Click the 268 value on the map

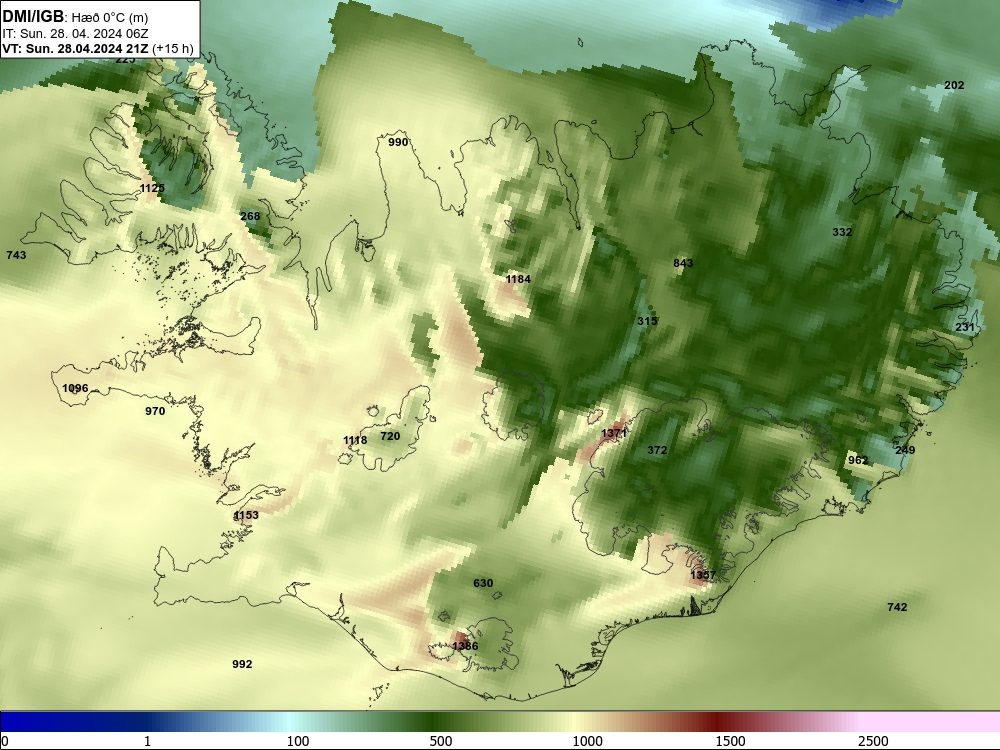pyautogui.click(x=250, y=216)
